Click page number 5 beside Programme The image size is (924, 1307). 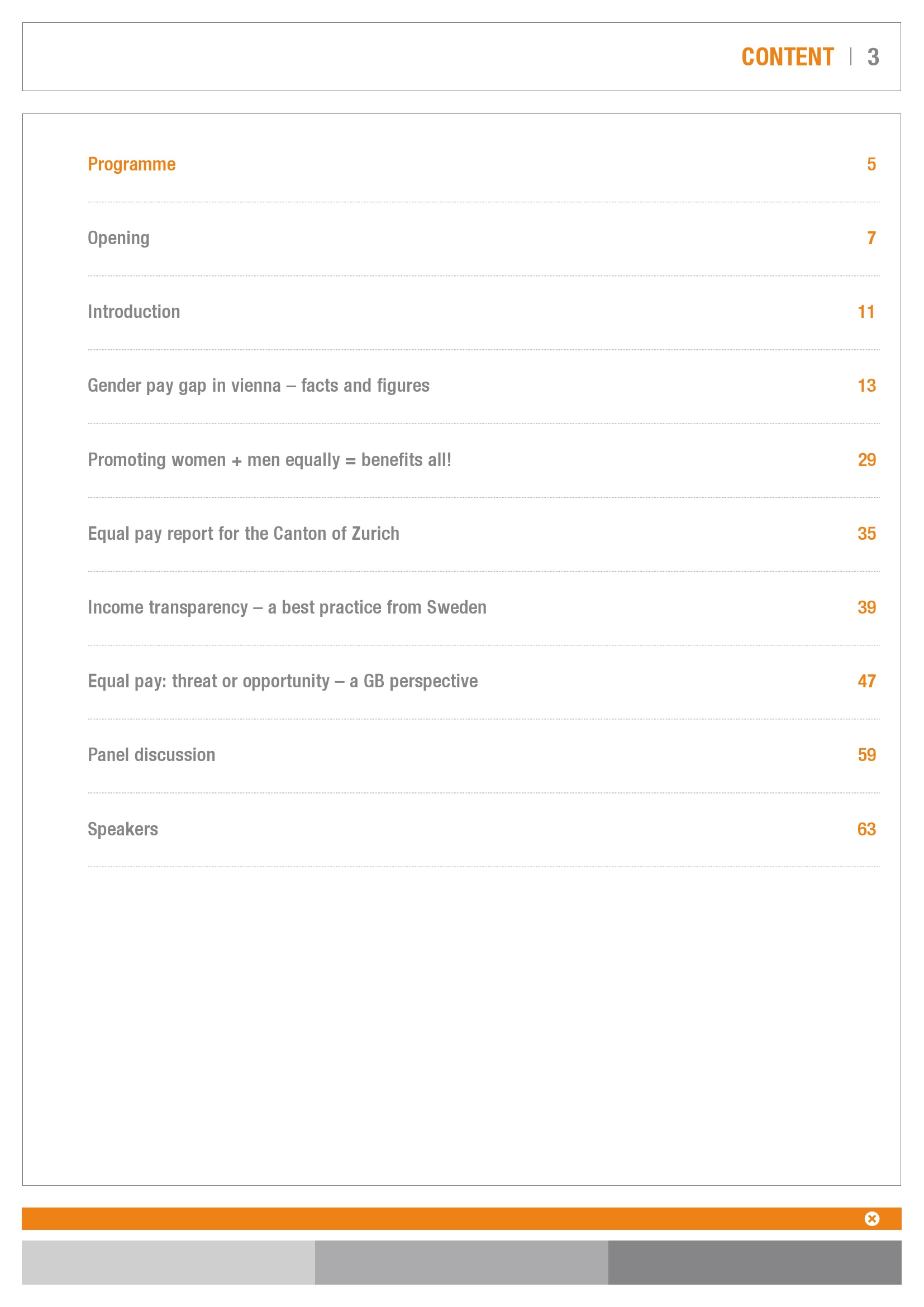point(871,164)
